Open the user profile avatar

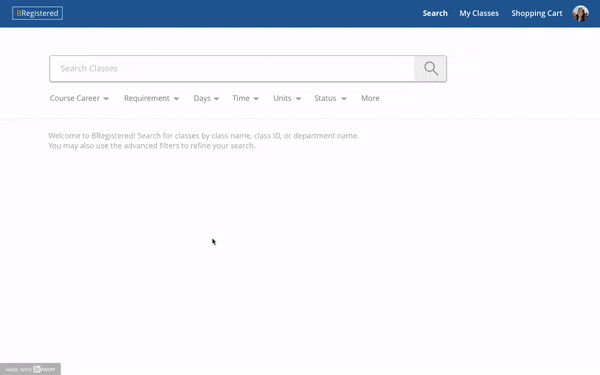(580, 13)
